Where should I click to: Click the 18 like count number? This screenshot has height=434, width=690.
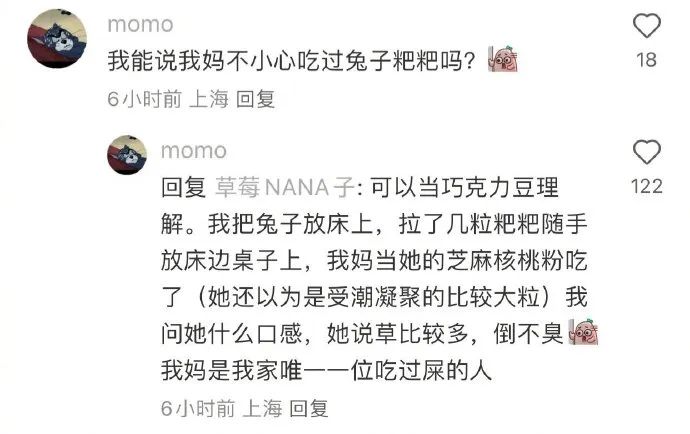(x=646, y=59)
